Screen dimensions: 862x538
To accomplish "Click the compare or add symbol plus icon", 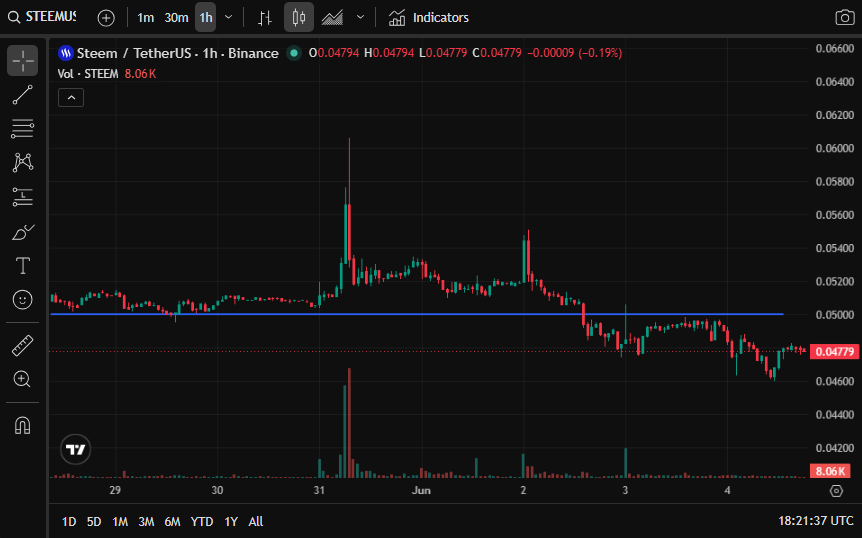I will click(x=106, y=18).
